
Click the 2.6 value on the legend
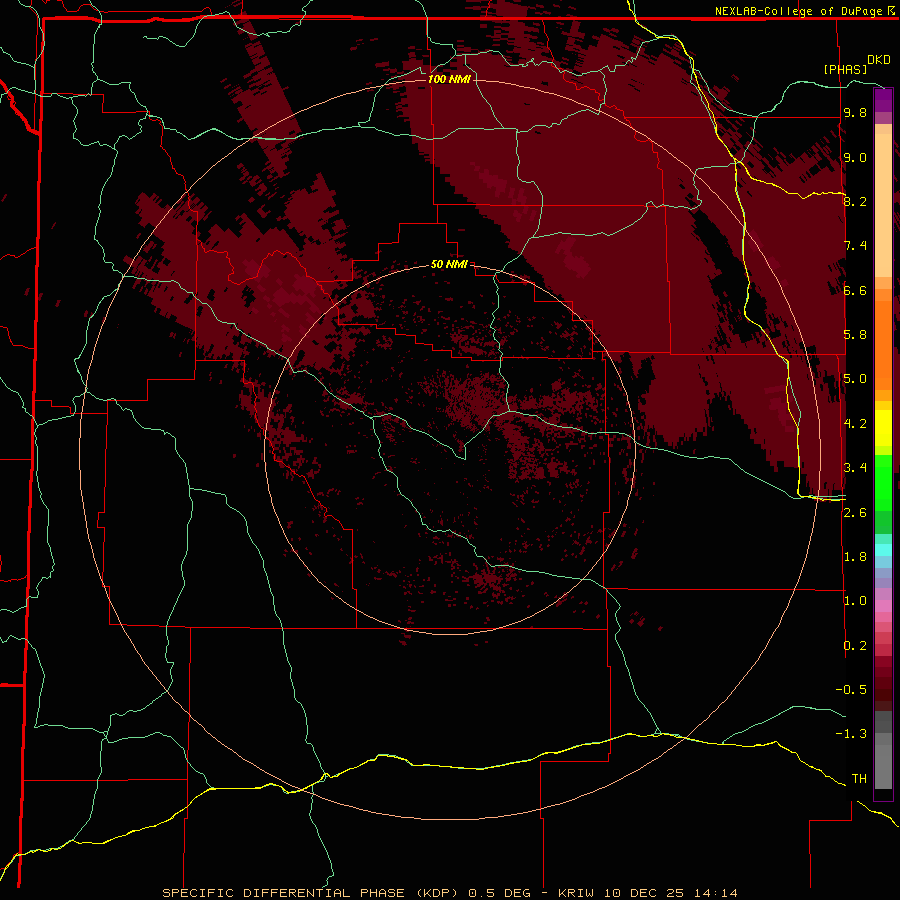[x=855, y=512]
